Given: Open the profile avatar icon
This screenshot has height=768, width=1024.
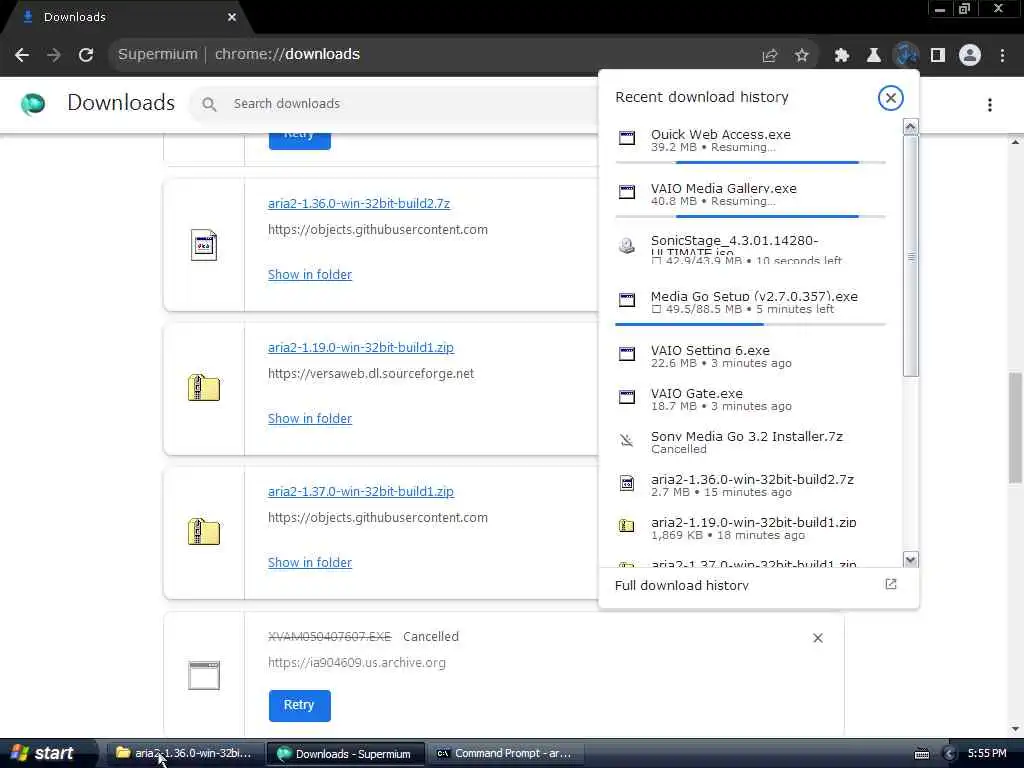Looking at the screenshot, I should [x=970, y=56].
